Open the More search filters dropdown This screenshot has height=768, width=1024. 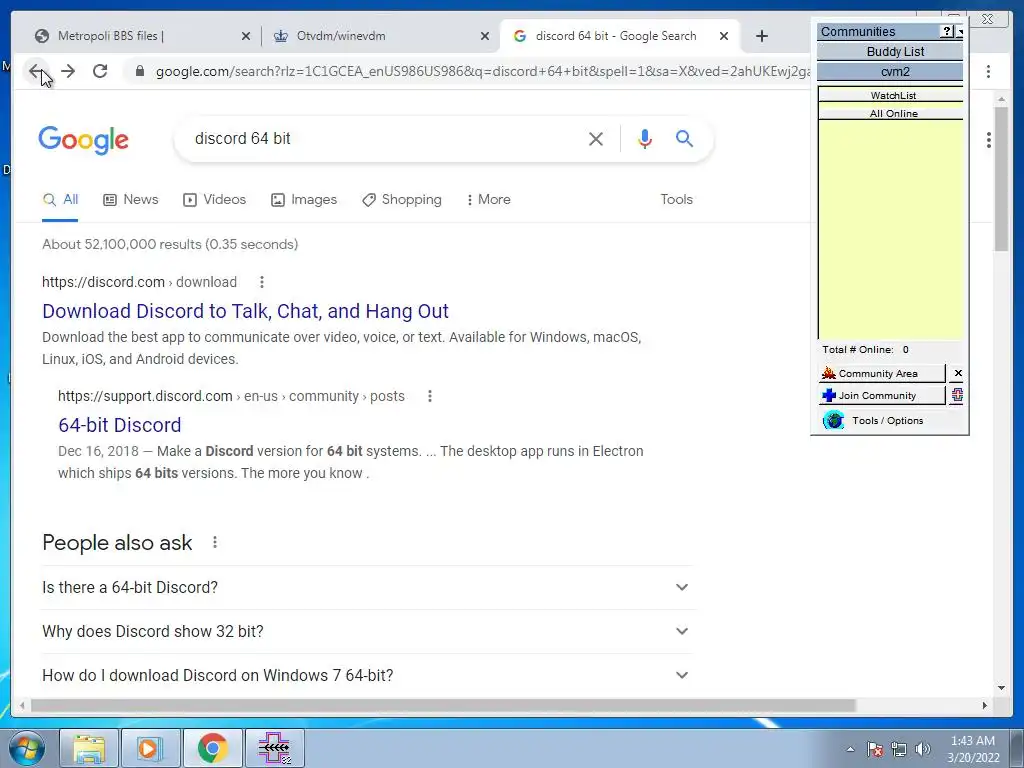(x=488, y=200)
